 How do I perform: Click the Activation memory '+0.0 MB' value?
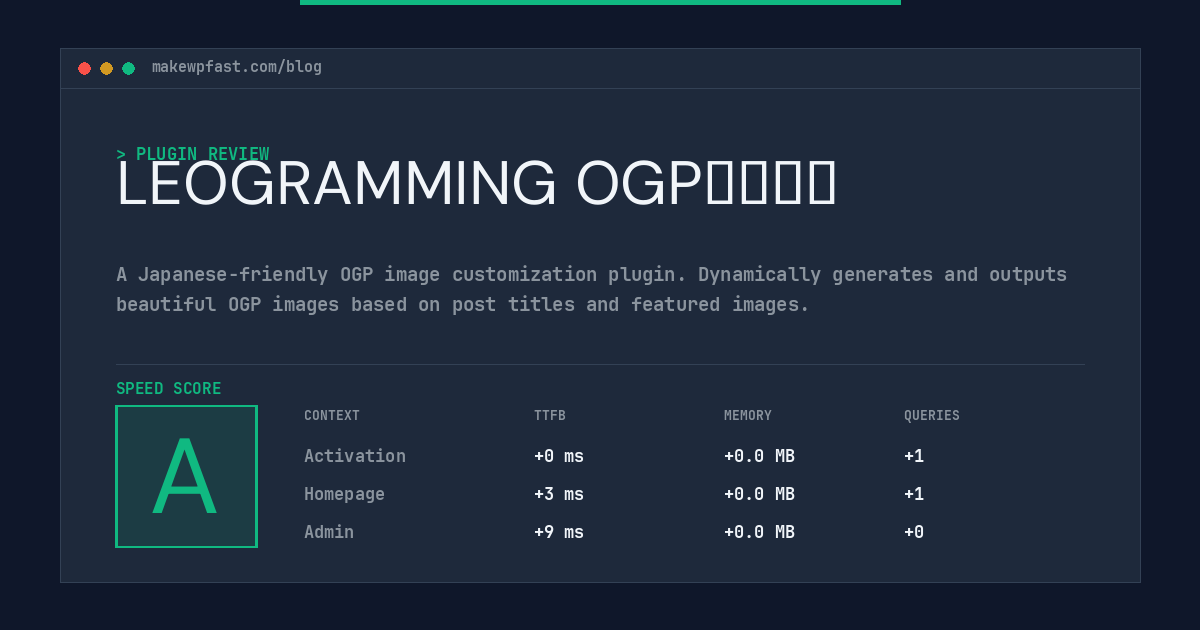click(x=759, y=456)
